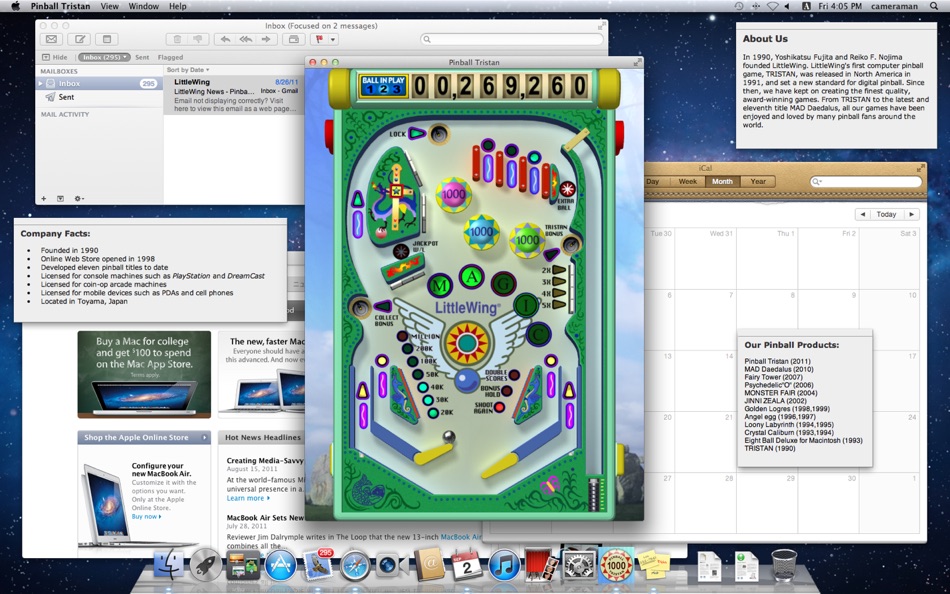This screenshot has width=950, height=594.
Task: Click the right yellow flipper in pinball
Action: coord(500,466)
